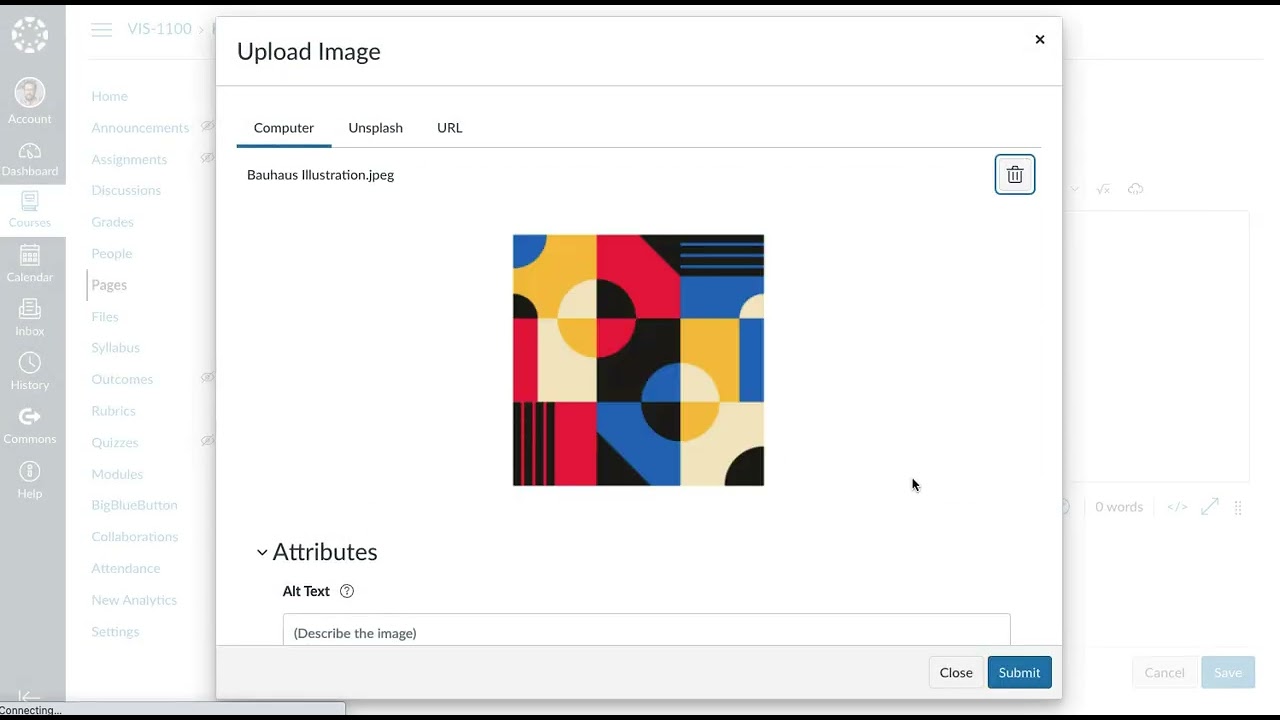Collapse the global navigation arrow at bottom
Image resolution: width=1280 pixels, height=720 pixels.
click(29, 697)
